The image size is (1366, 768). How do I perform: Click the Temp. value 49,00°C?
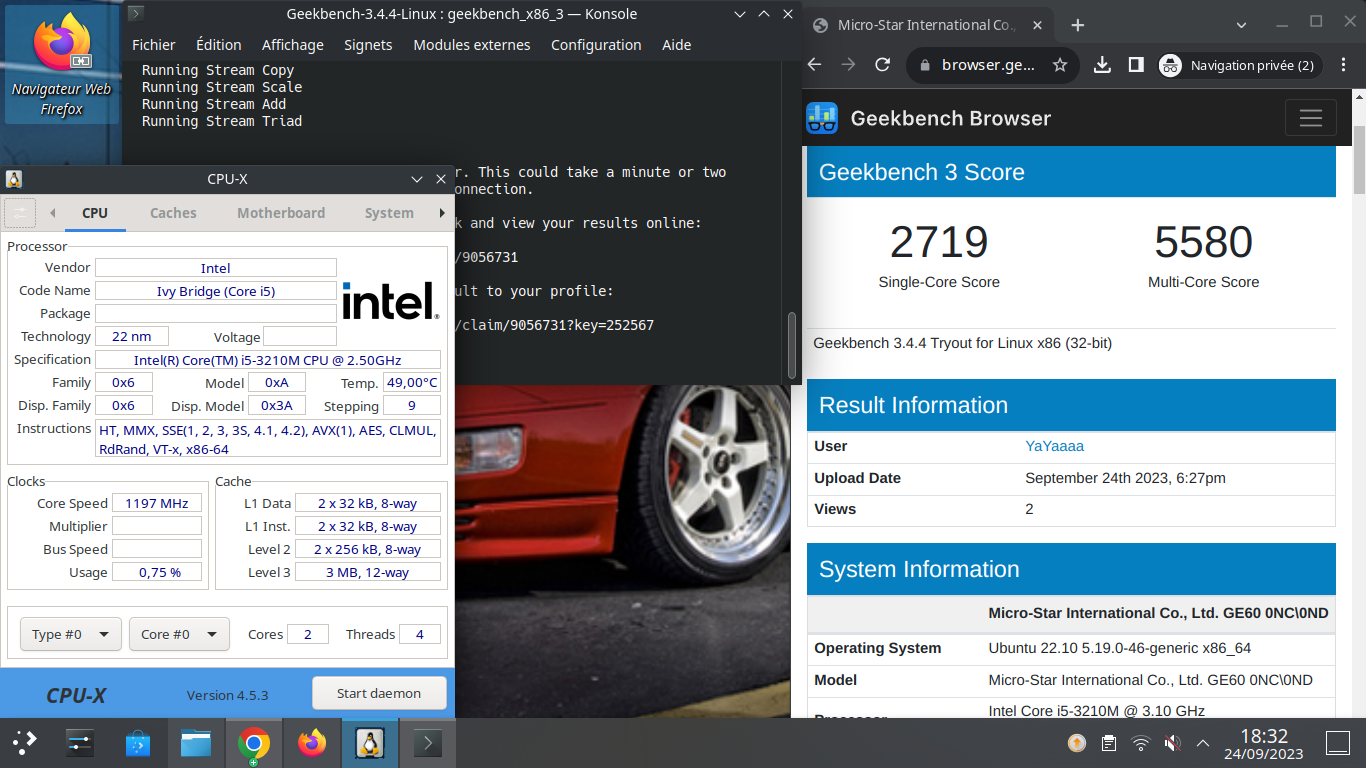click(x=412, y=382)
